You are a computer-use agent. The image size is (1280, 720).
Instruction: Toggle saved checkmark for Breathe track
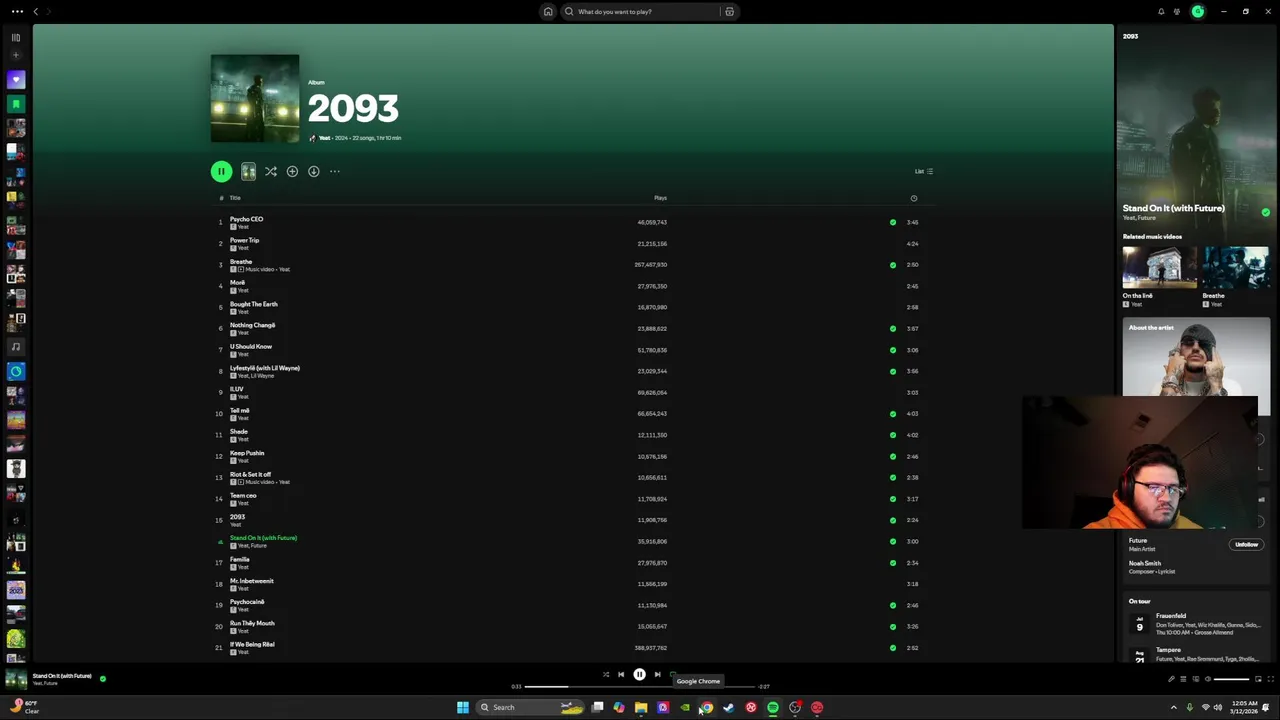[x=893, y=265]
